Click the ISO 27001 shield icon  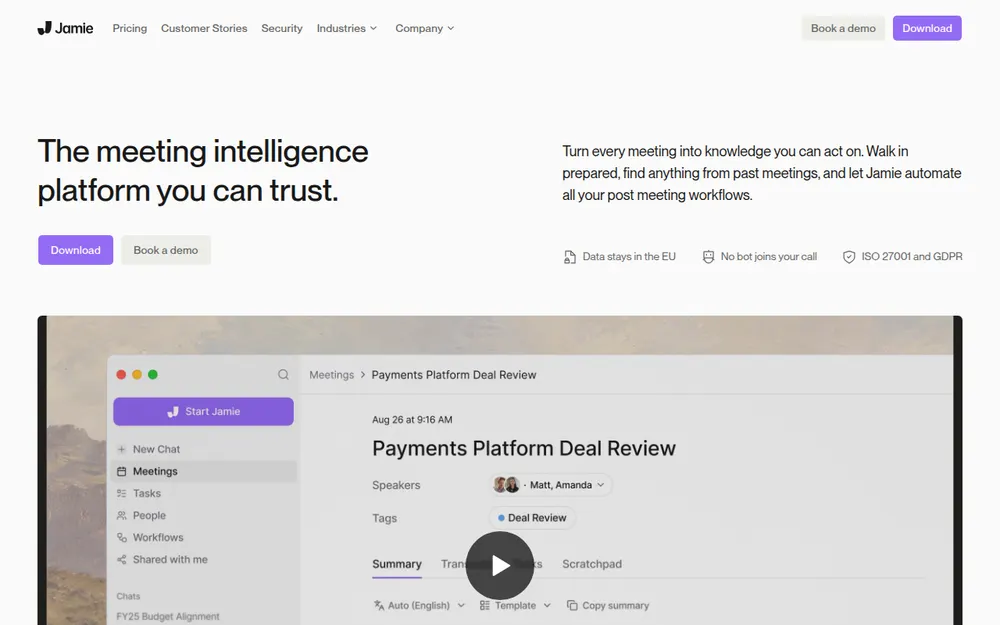click(849, 257)
